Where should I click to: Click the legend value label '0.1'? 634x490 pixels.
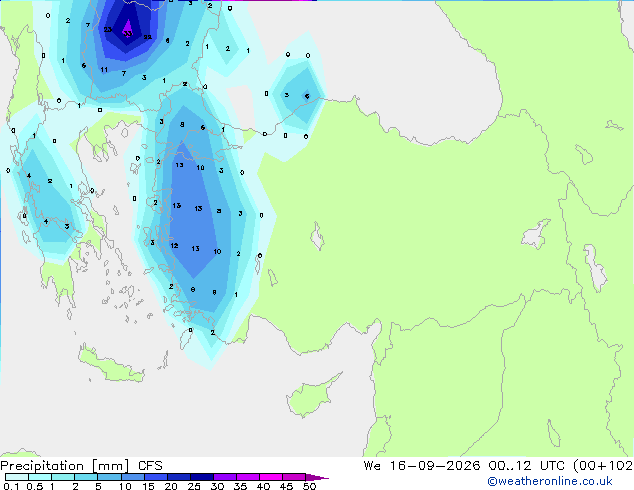[11, 486]
